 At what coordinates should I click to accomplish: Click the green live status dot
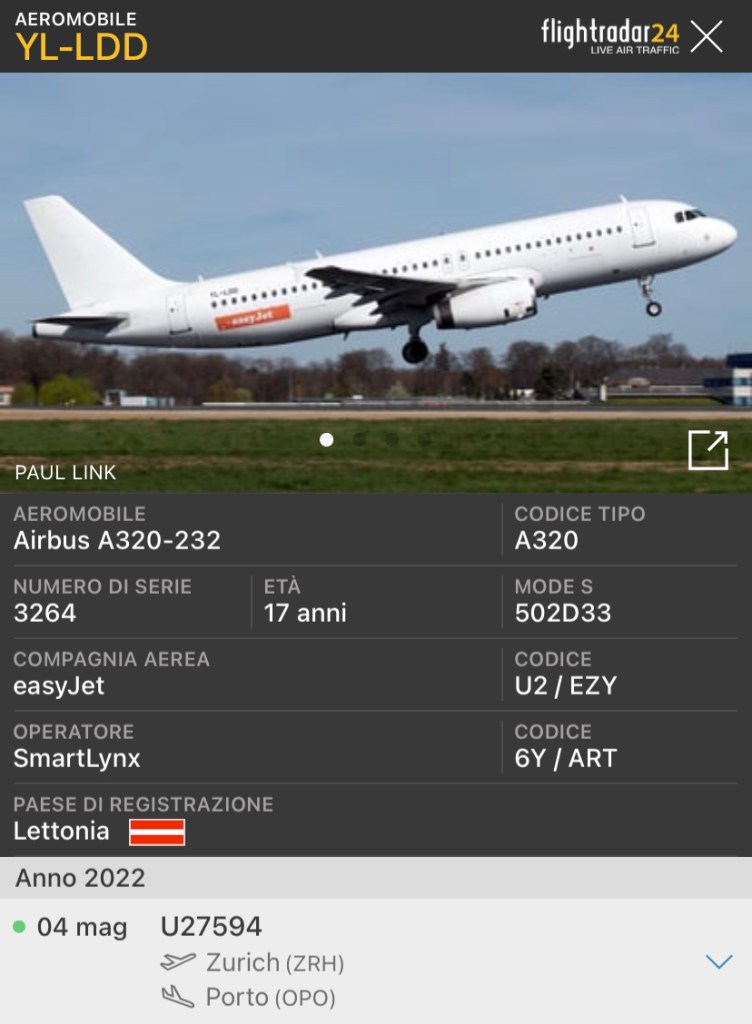pyautogui.click(x=19, y=926)
